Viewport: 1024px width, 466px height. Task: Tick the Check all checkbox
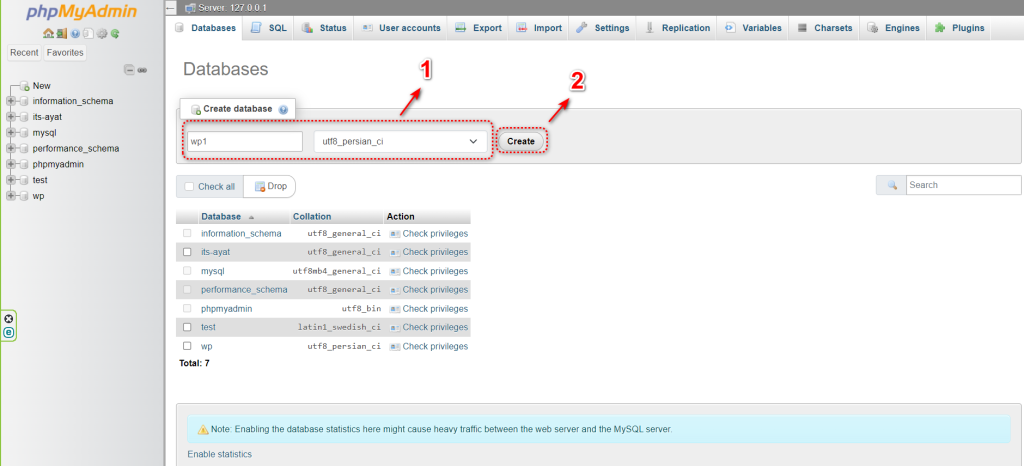coord(189,187)
